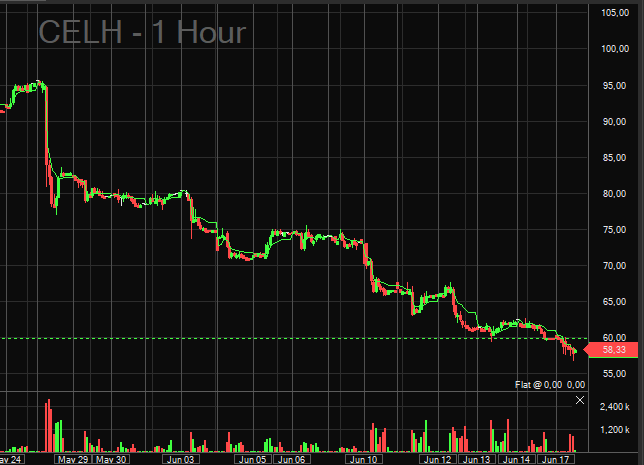Image resolution: width=644 pixels, height=465 pixels.
Task: Click the 58,33 current price marker
Action: tap(612, 350)
